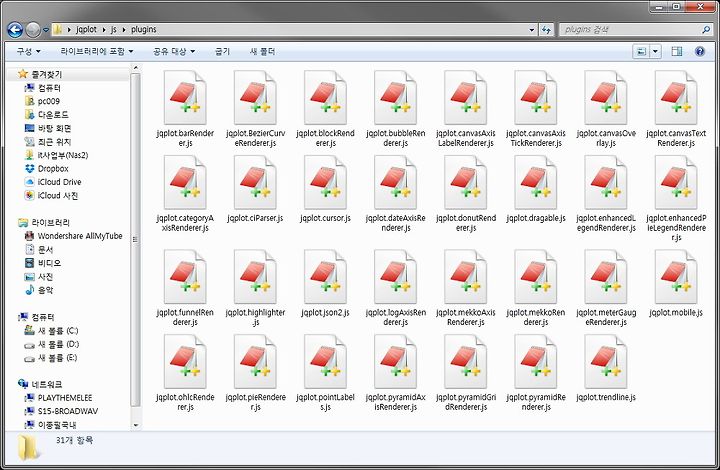The width and height of the screenshot is (720, 470).
Task: Toggle the preview pane button
Action: 676,51
